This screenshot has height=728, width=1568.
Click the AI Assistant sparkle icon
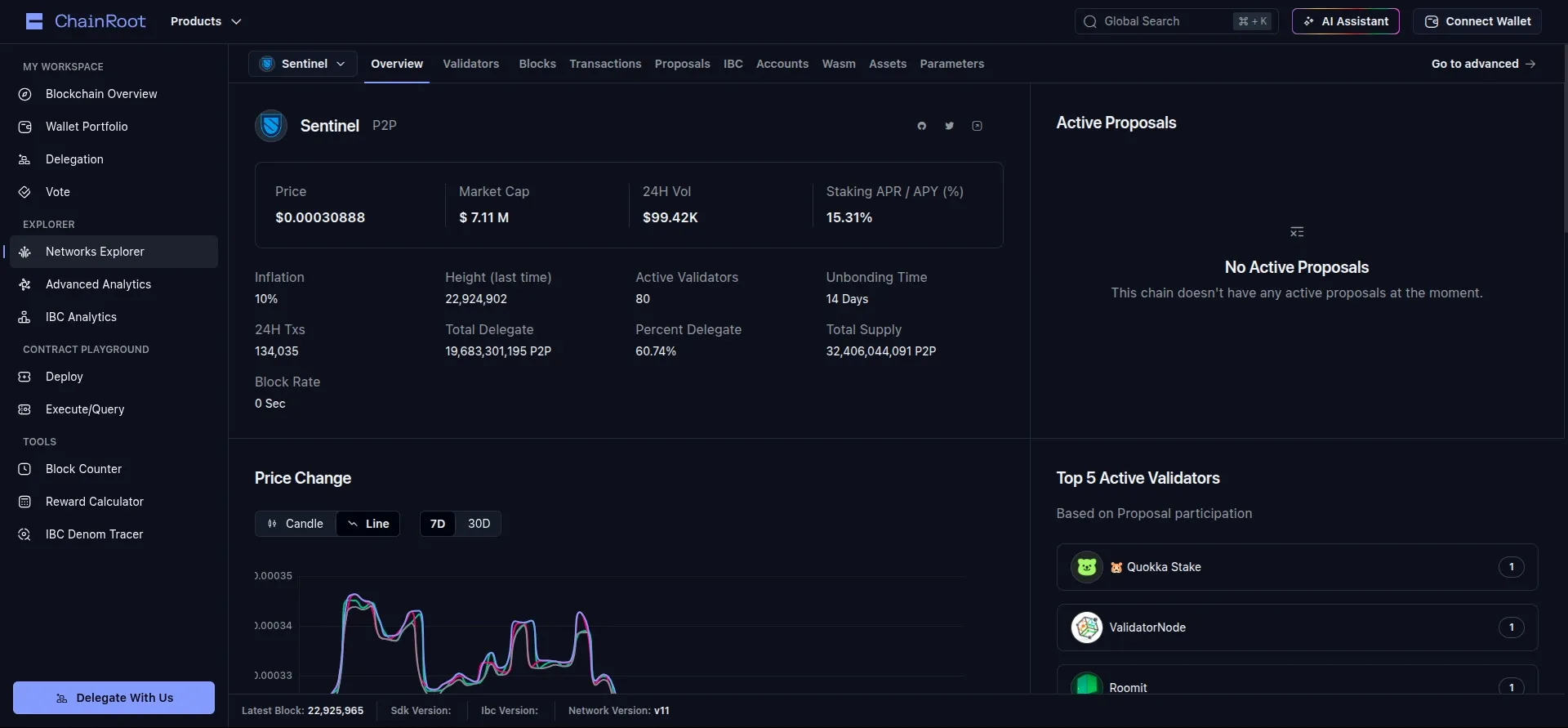(1309, 21)
